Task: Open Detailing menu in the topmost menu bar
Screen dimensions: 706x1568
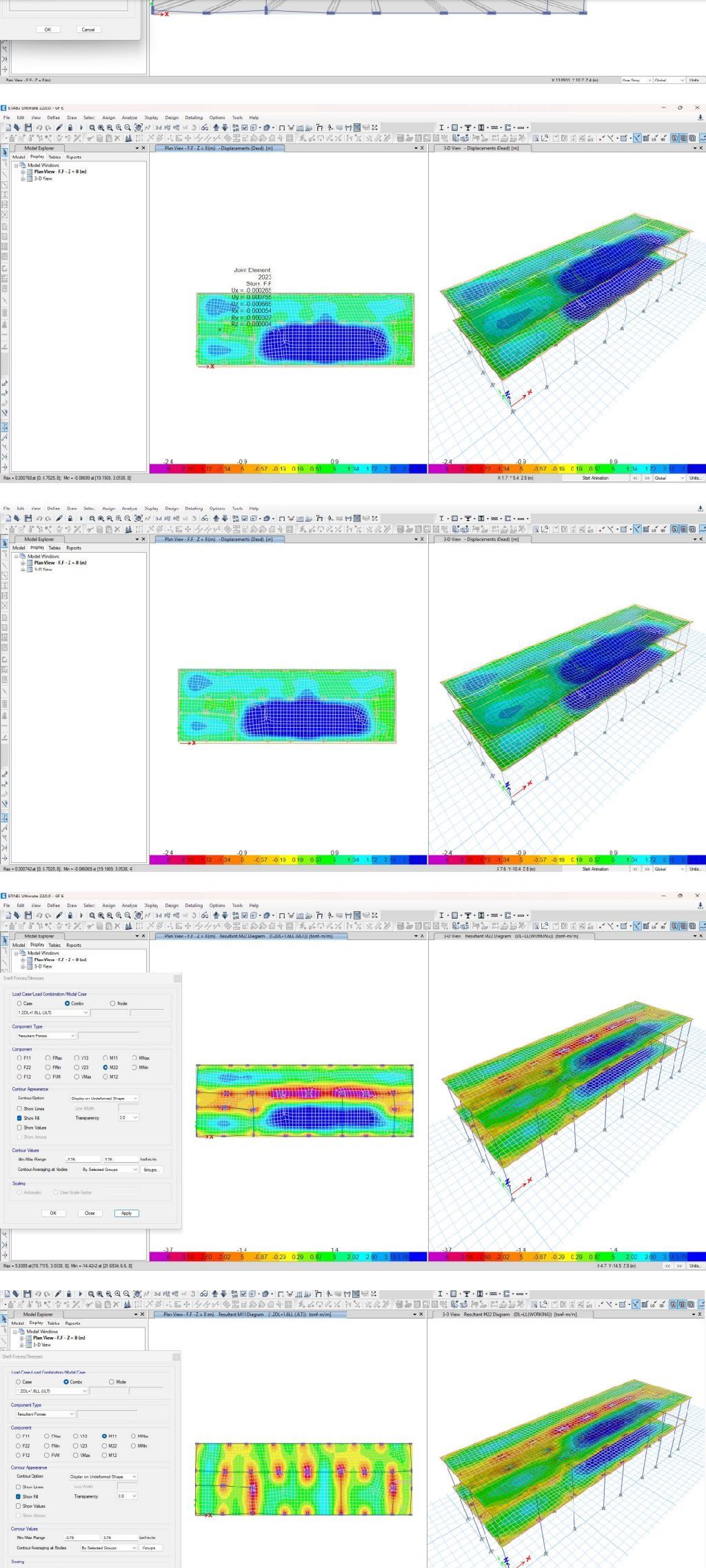Action: [194, 118]
